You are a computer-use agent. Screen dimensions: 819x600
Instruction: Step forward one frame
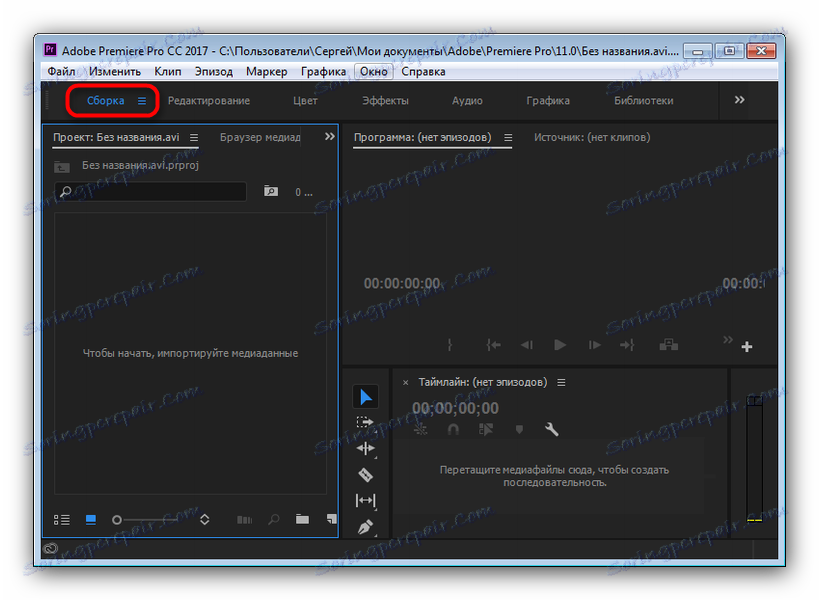pyautogui.click(x=594, y=345)
